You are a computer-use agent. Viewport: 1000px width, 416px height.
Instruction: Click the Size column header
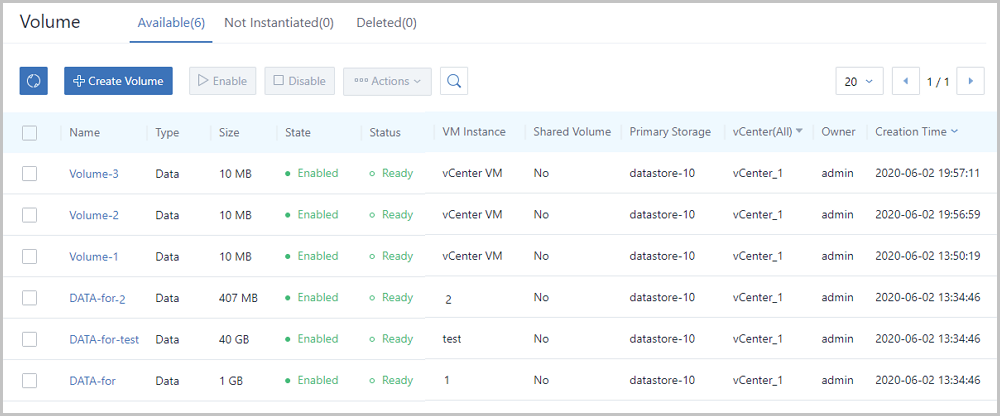[x=229, y=133]
